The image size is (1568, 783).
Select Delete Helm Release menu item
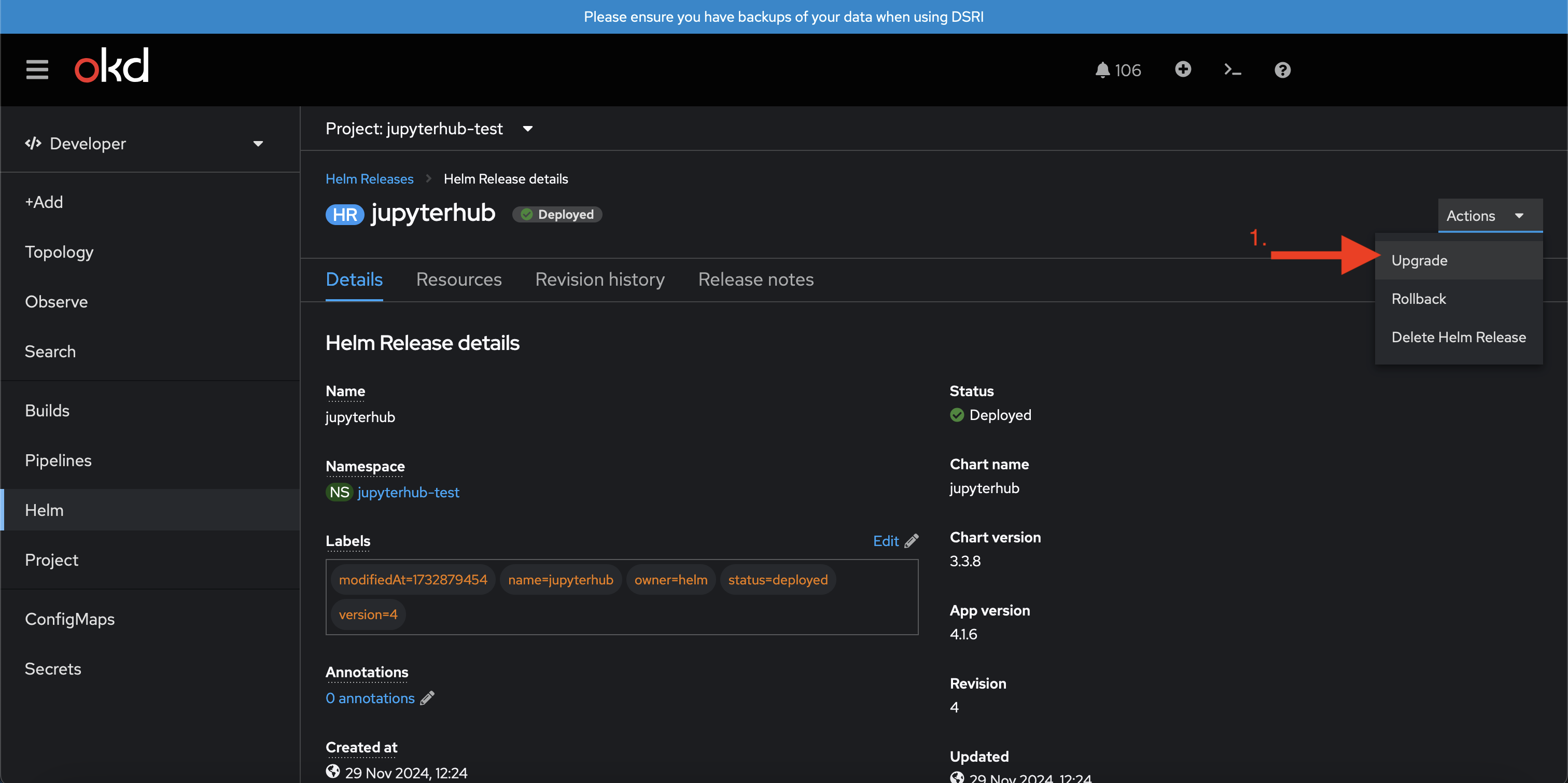tap(1459, 337)
